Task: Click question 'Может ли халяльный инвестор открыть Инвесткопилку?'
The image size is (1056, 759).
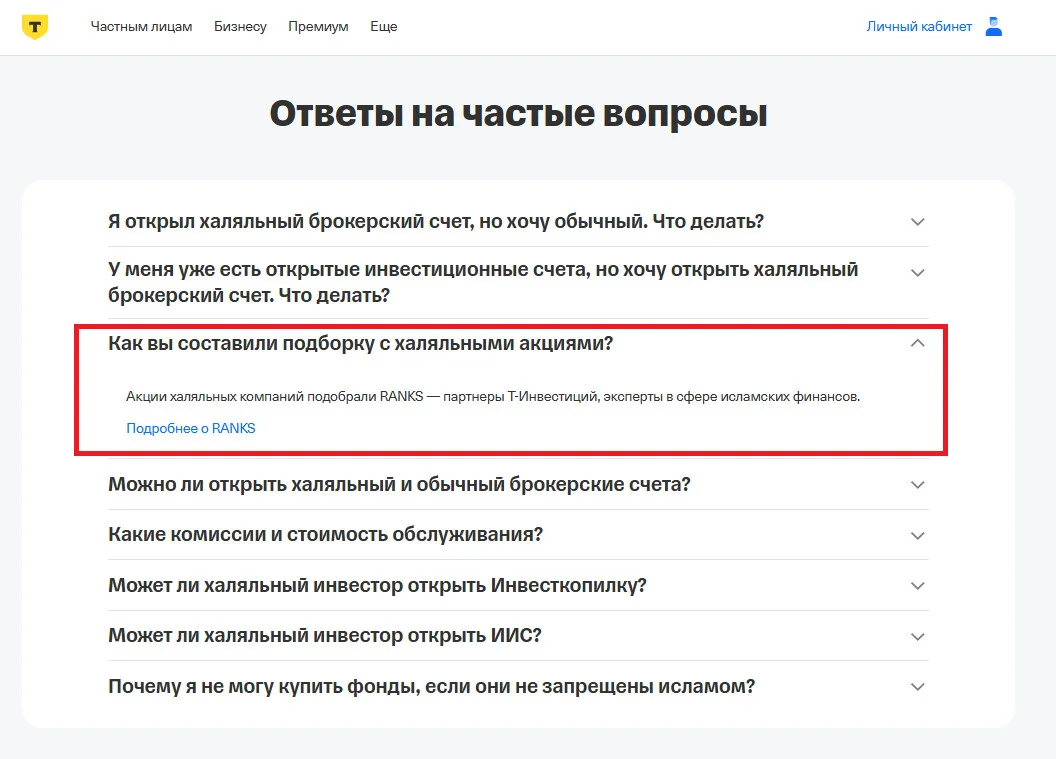Action: 377,585
